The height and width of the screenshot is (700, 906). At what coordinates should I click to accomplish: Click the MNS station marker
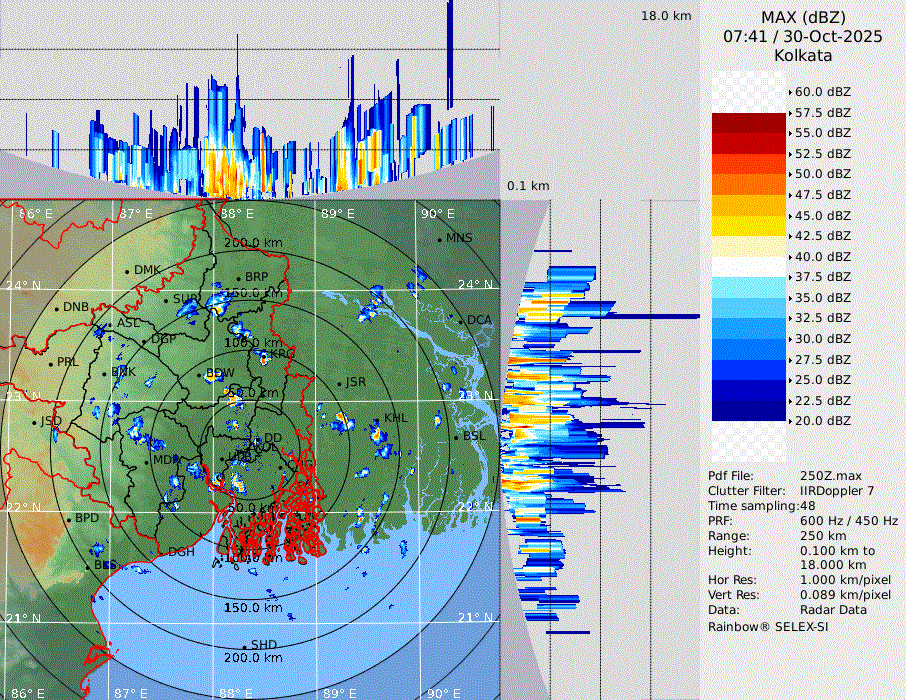click(440, 239)
